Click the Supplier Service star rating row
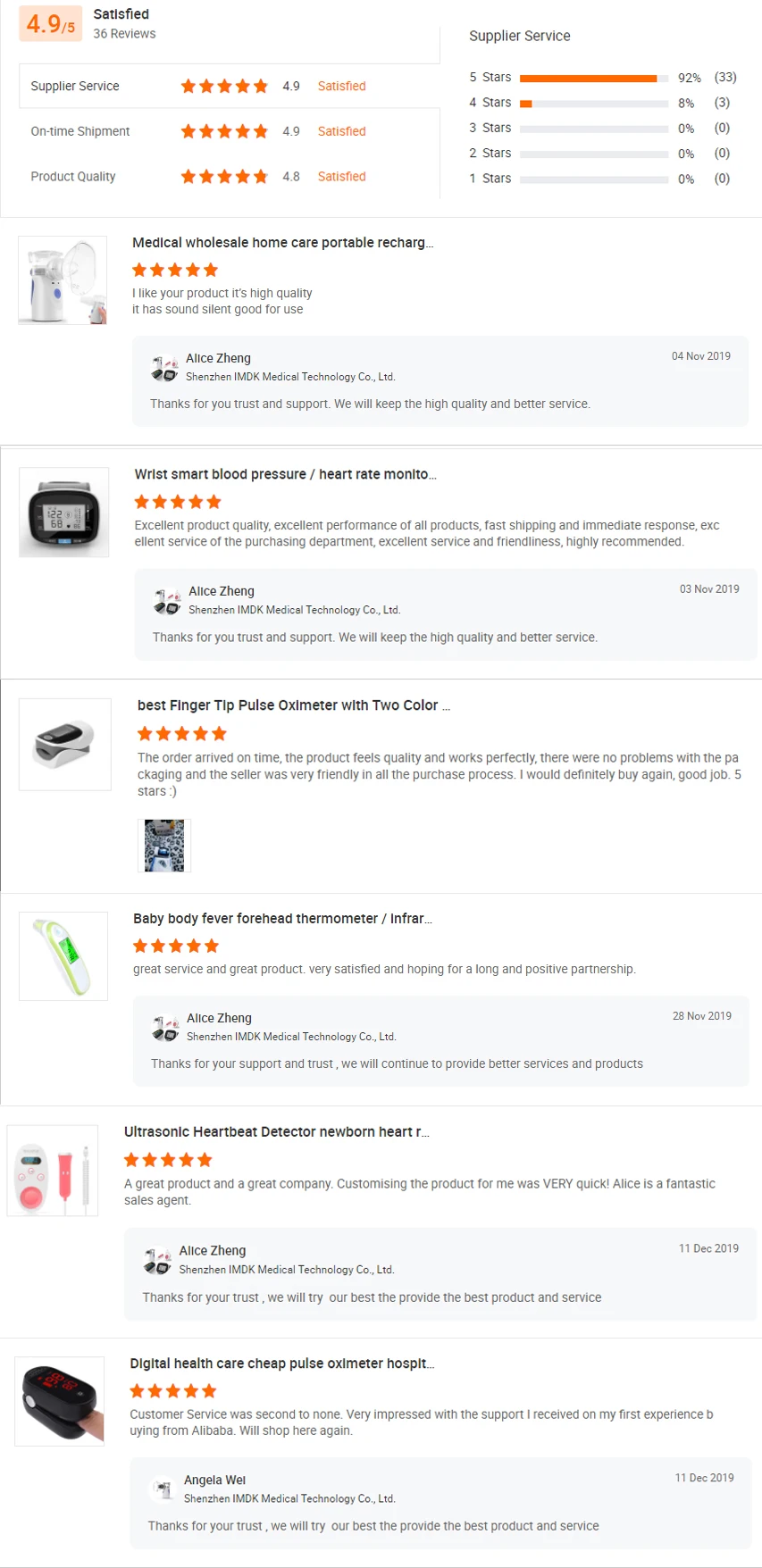 [224, 87]
